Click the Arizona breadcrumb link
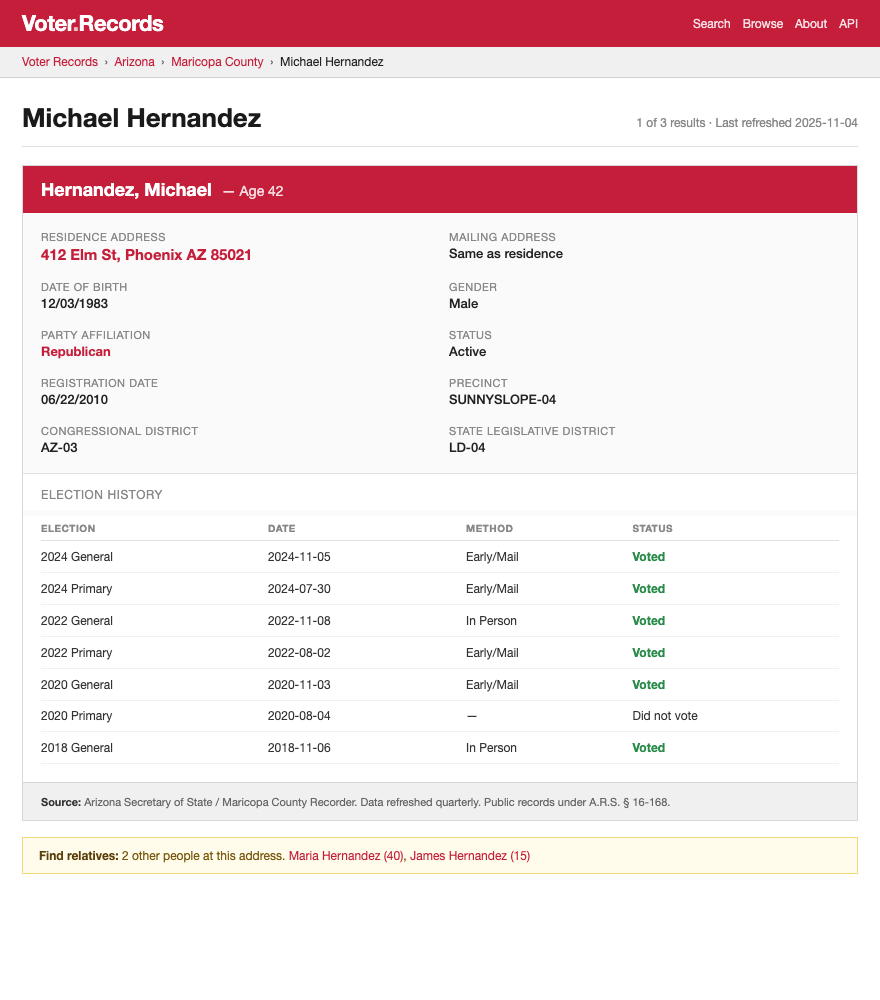Viewport: 880px width, 1000px height. click(134, 61)
